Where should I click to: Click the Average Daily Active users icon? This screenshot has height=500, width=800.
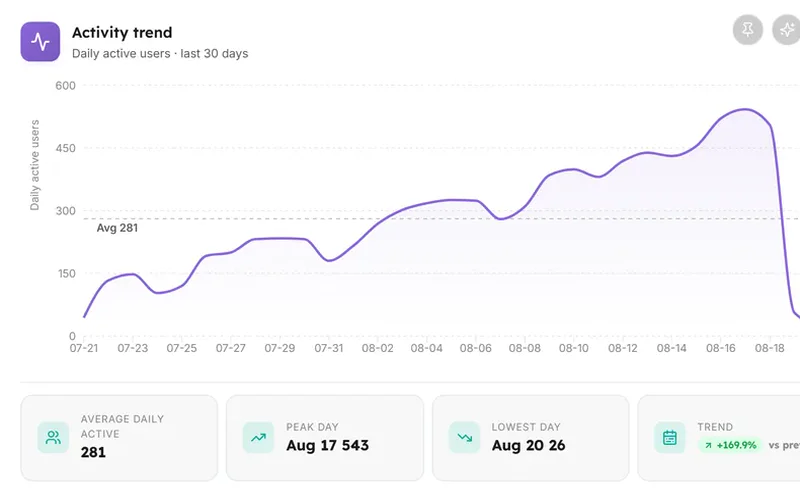click(53, 437)
